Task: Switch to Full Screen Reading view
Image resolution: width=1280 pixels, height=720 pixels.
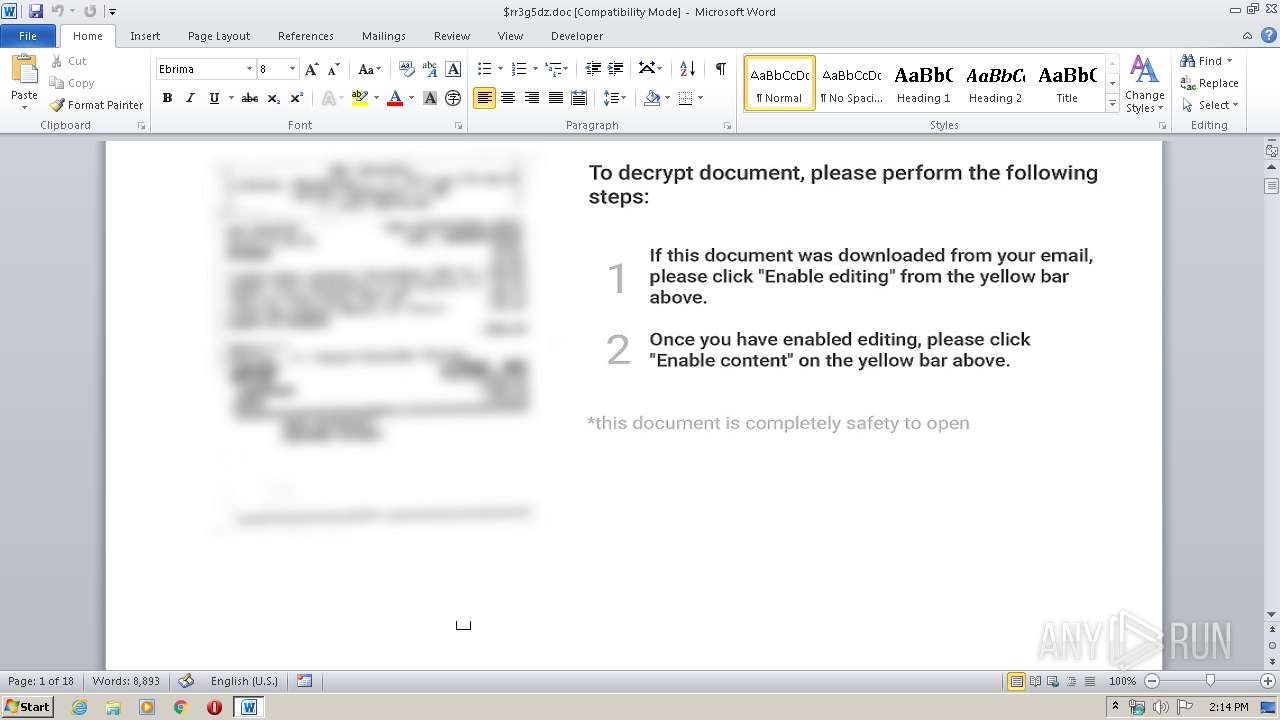Action: (1034, 681)
